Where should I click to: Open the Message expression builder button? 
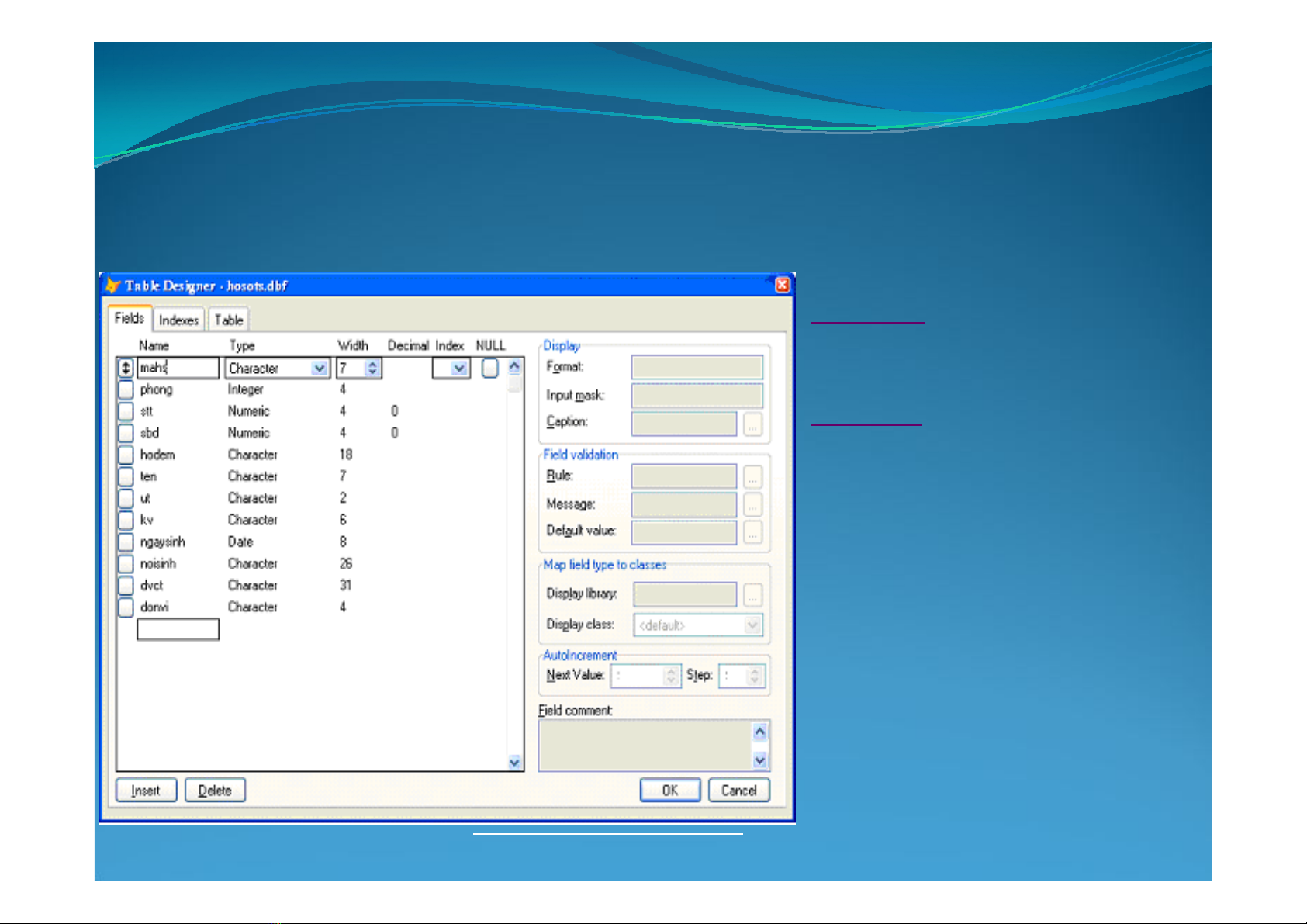752,505
